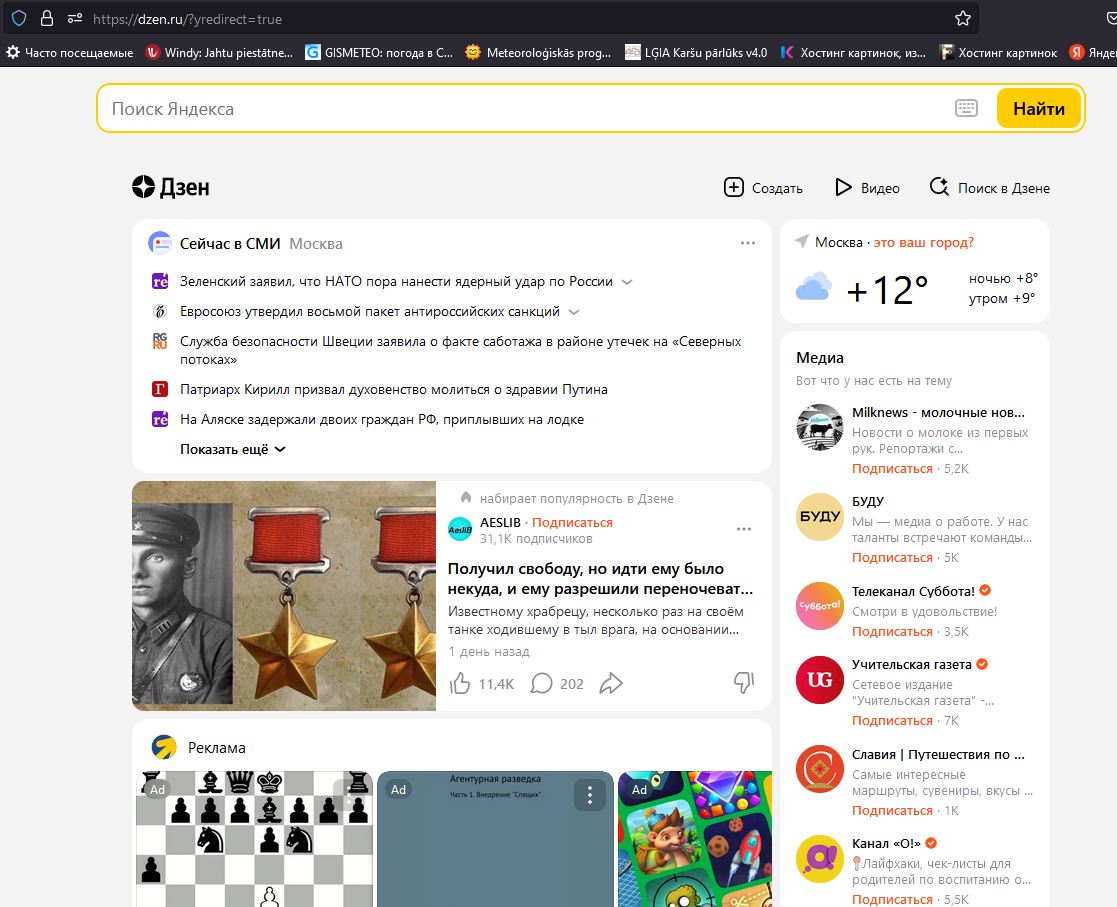Open site permissions icon in address bar
The width and height of the screenshot is (1117, 907).
click(75, 19)
